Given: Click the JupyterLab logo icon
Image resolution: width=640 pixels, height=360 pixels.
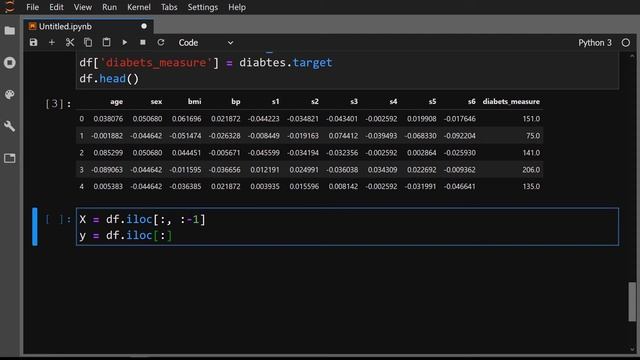Looking at the screenshot, I should [9, 7].
